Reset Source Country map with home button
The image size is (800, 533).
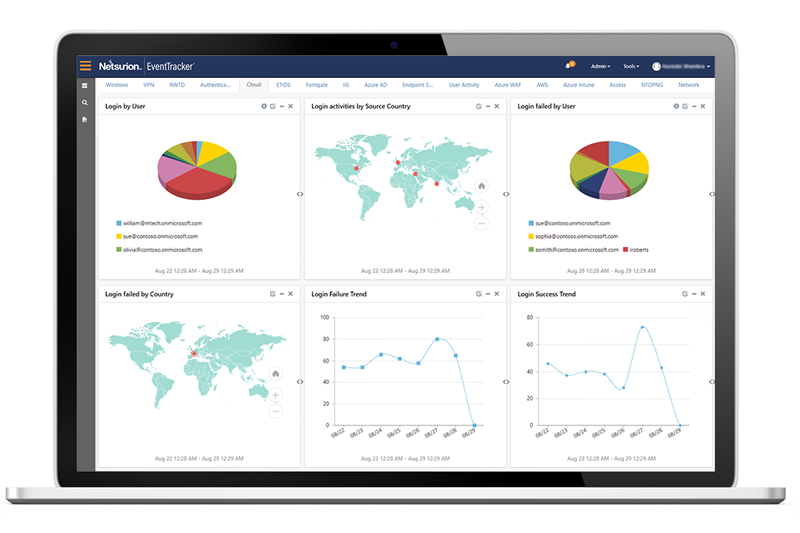pos(481,186)
